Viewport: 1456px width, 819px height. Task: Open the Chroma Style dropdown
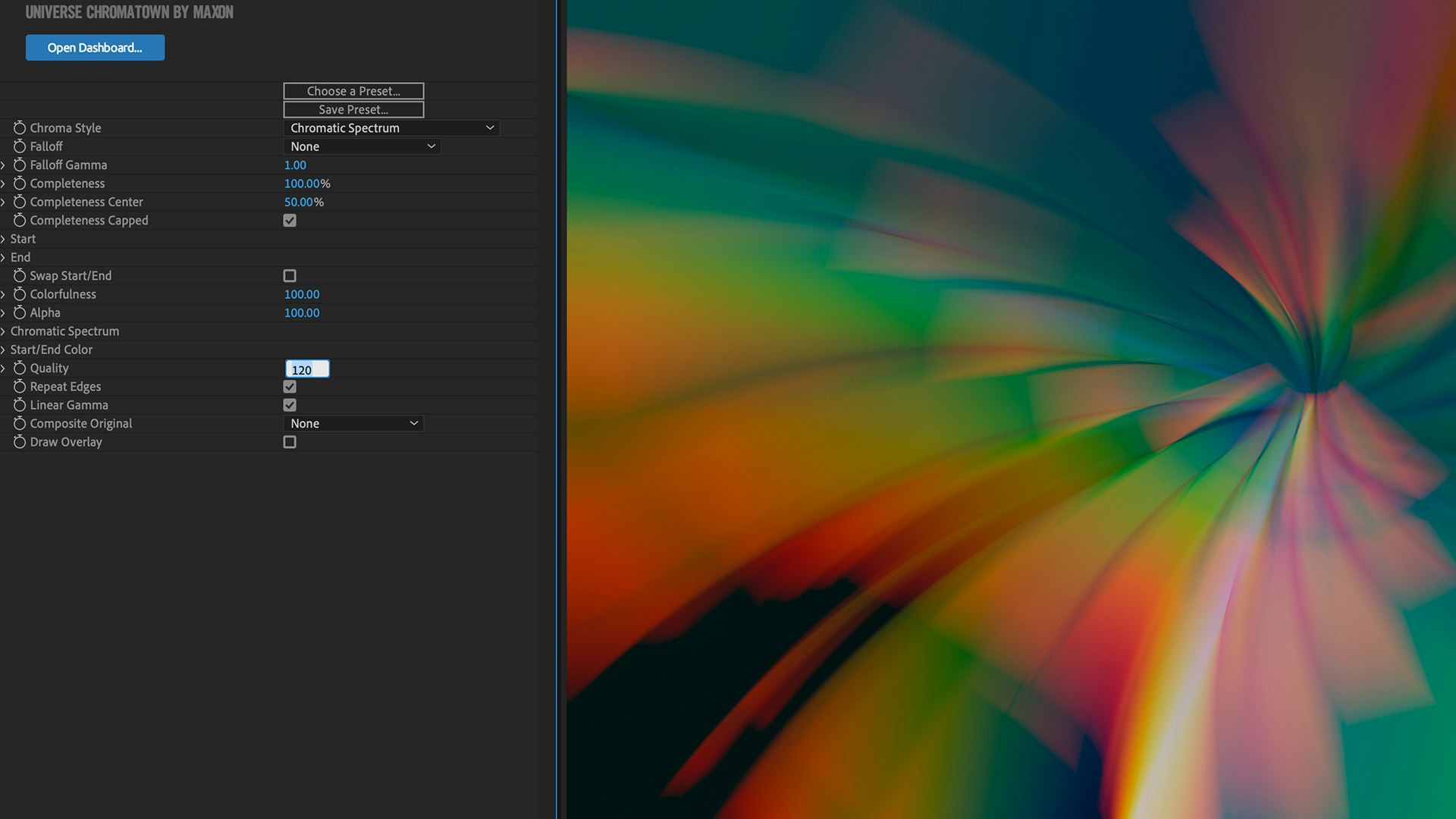coord(391,128)
